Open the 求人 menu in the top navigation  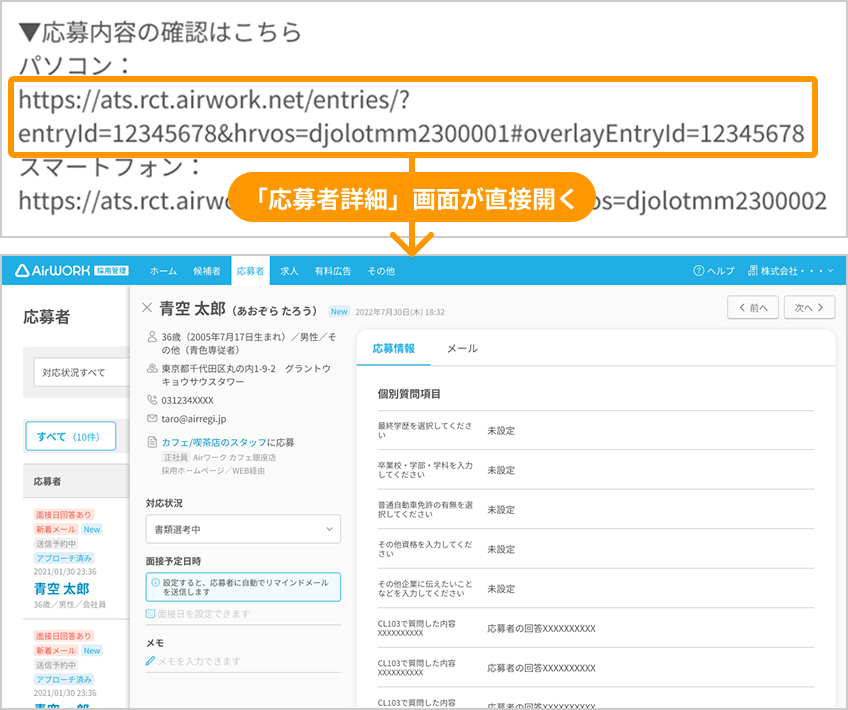289,271
